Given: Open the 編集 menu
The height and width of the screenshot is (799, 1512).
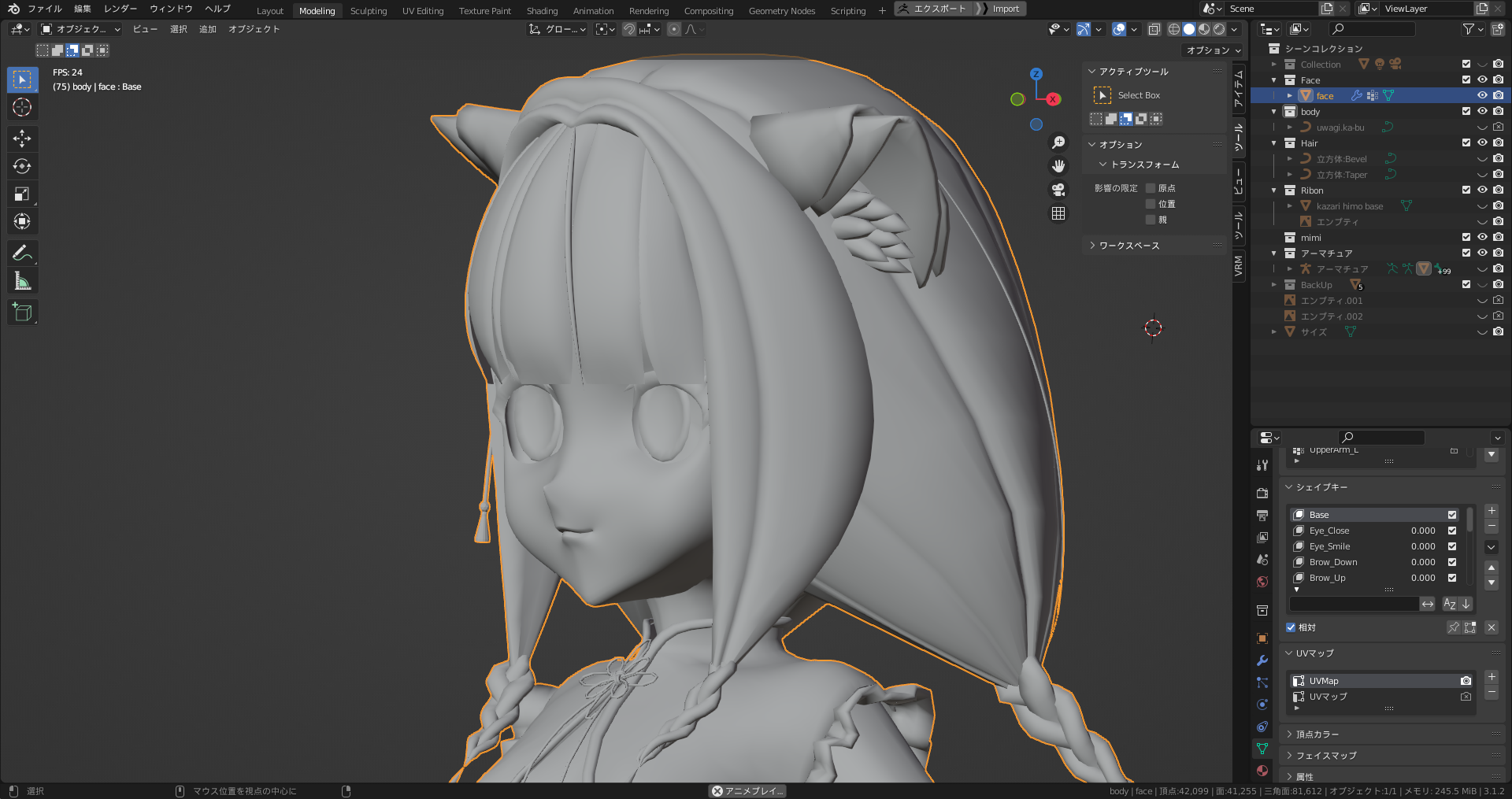Looking at the screenshot, I should [x=83, y=9].
